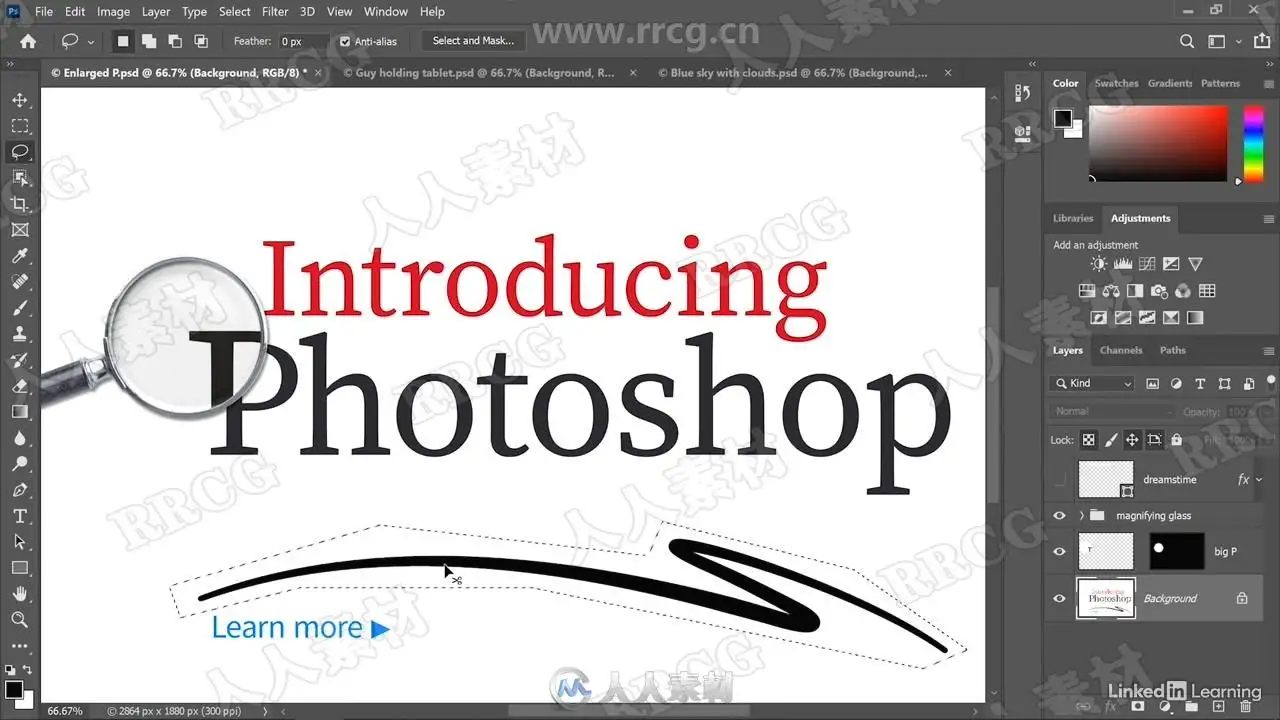Image resolution: width=1280 pixels, height=720 pixels.
Task: Switch to the Channels tab
Action: pos(1121,351)
